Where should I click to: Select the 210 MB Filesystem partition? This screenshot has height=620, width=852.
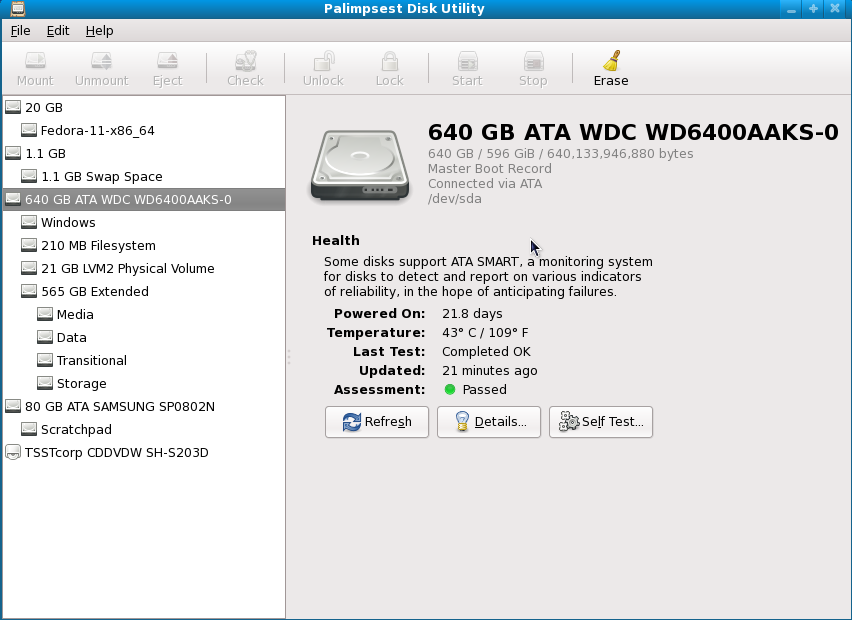click(144, 246)
